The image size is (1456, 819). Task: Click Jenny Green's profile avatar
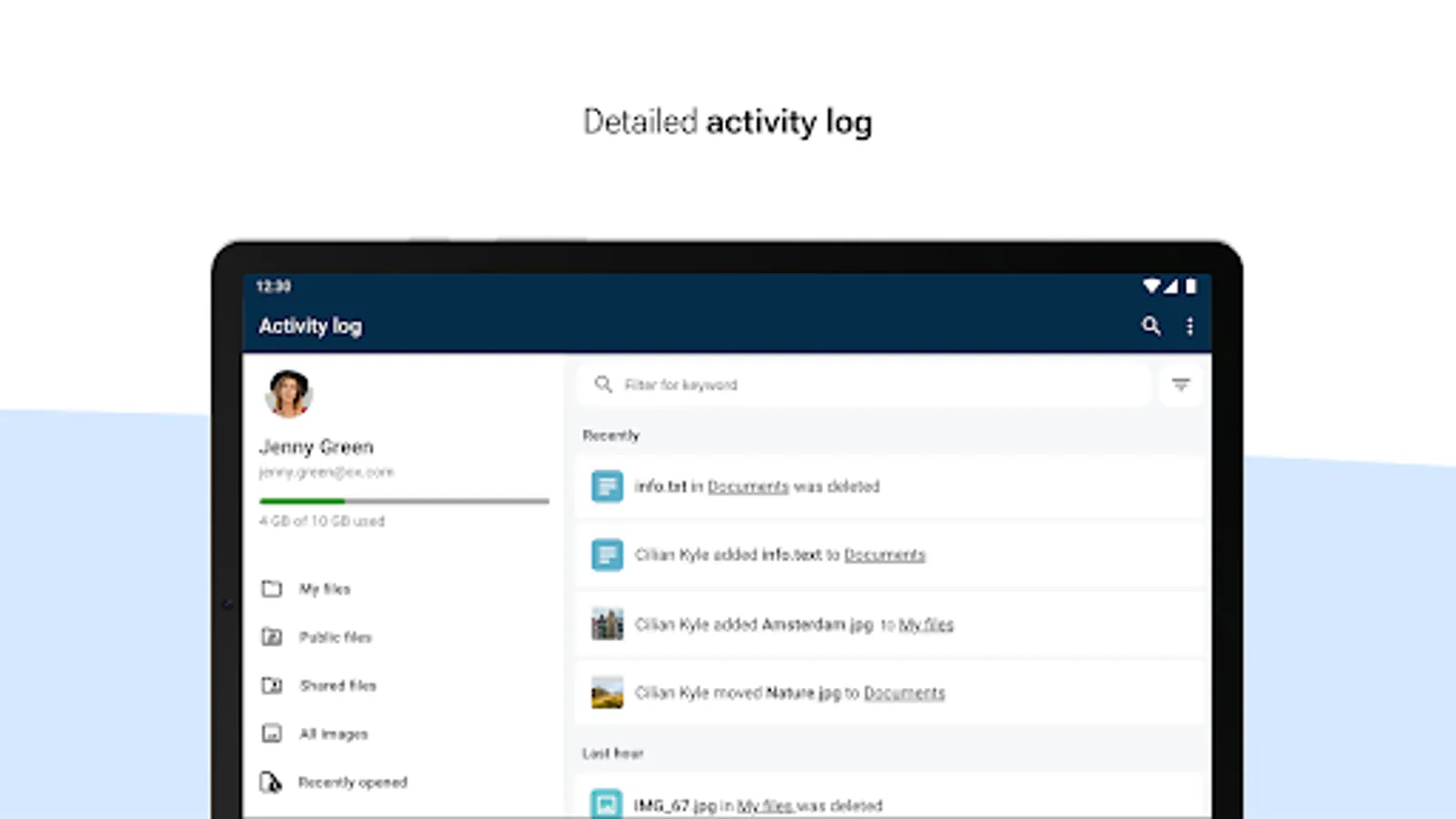(288, 394)
